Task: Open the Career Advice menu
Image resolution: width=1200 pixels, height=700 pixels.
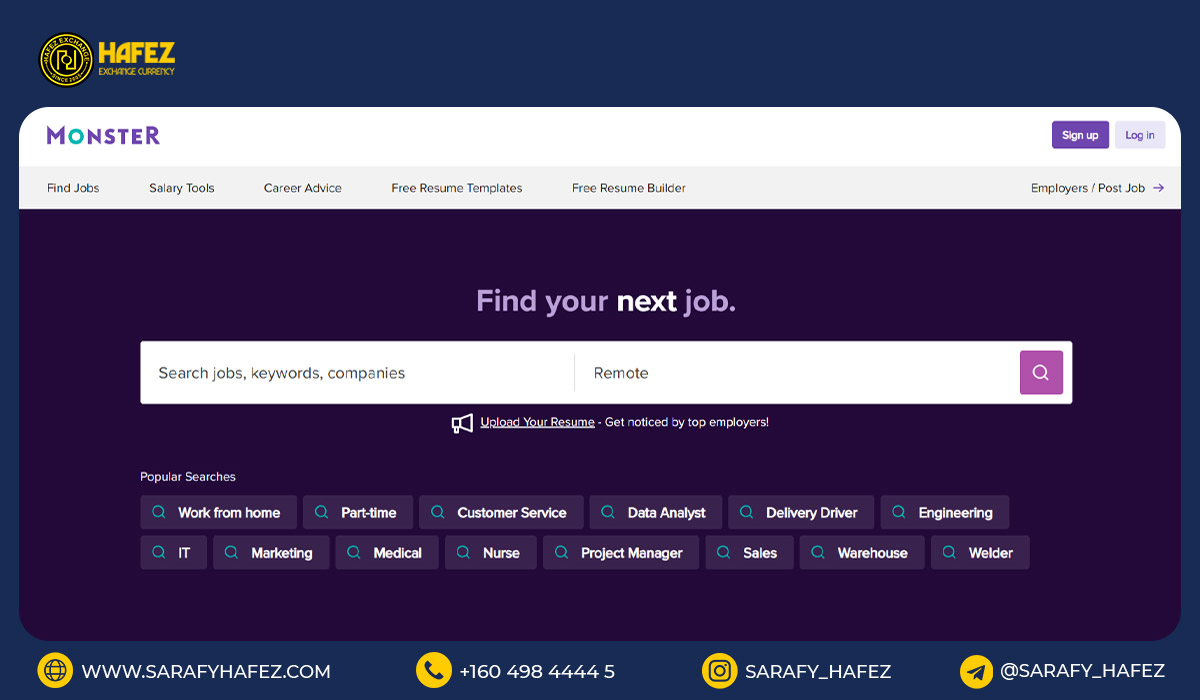Action: click(303, 188)
